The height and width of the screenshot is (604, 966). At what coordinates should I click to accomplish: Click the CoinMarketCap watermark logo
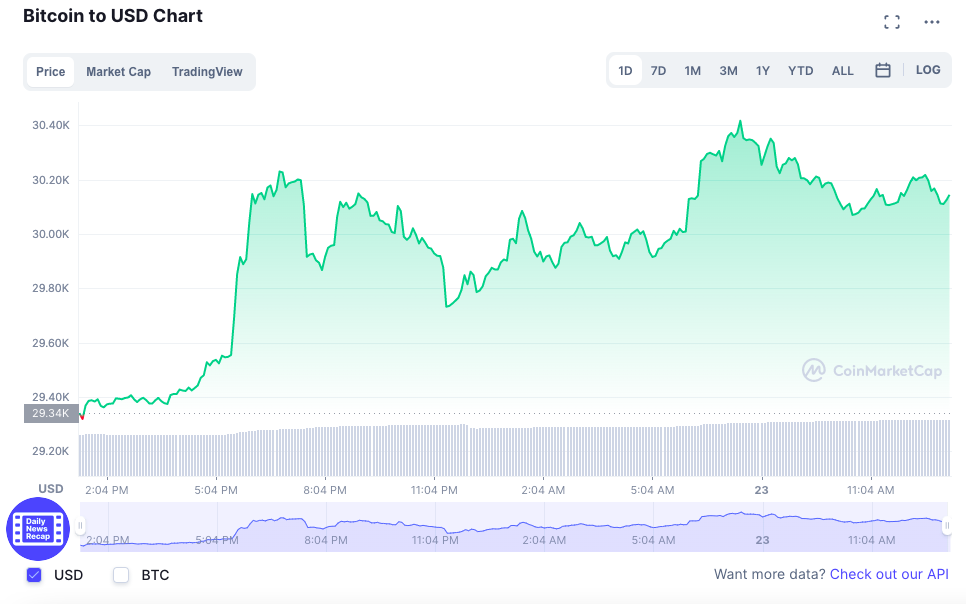pos(872,370)
